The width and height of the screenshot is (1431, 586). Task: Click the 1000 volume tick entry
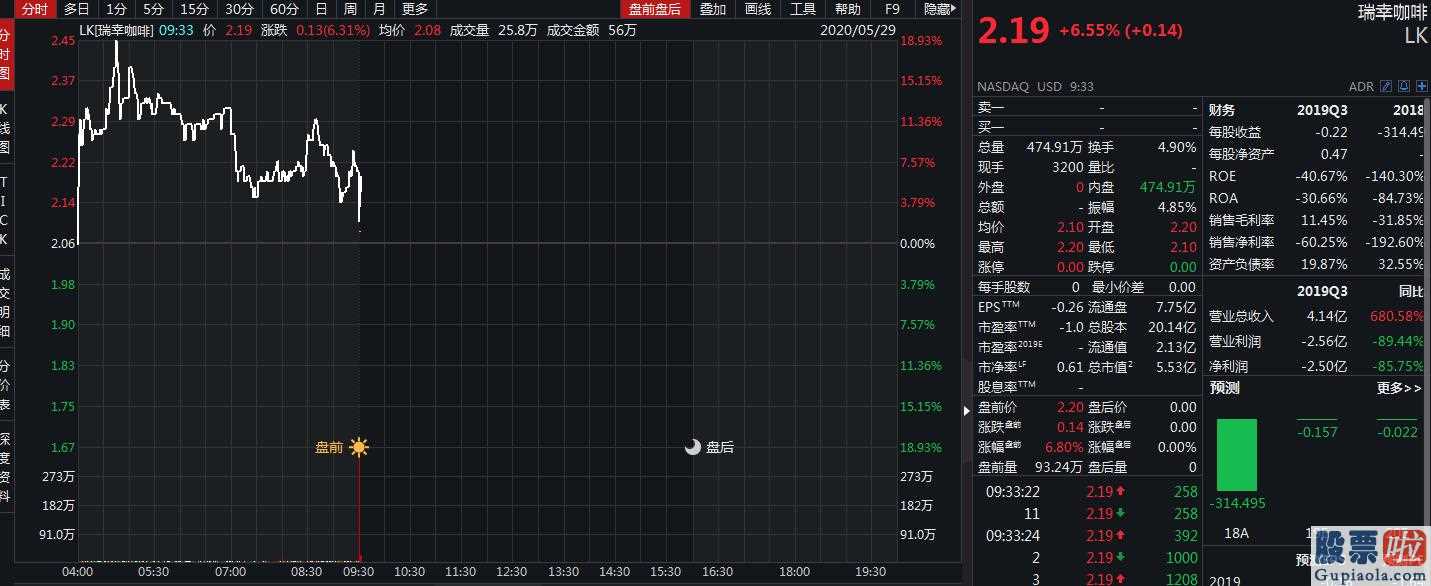(1181, 557)
